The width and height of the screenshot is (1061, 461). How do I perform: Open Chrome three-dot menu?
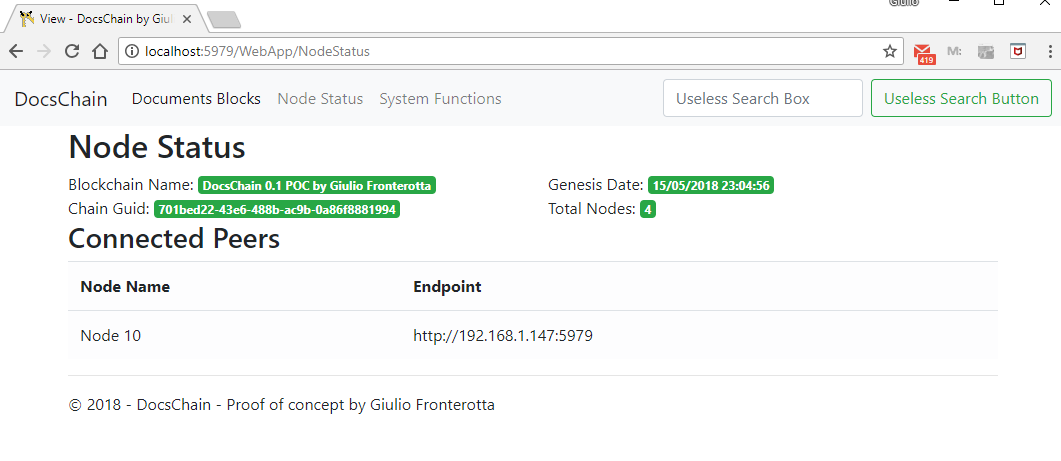[x=1049, y=51]
